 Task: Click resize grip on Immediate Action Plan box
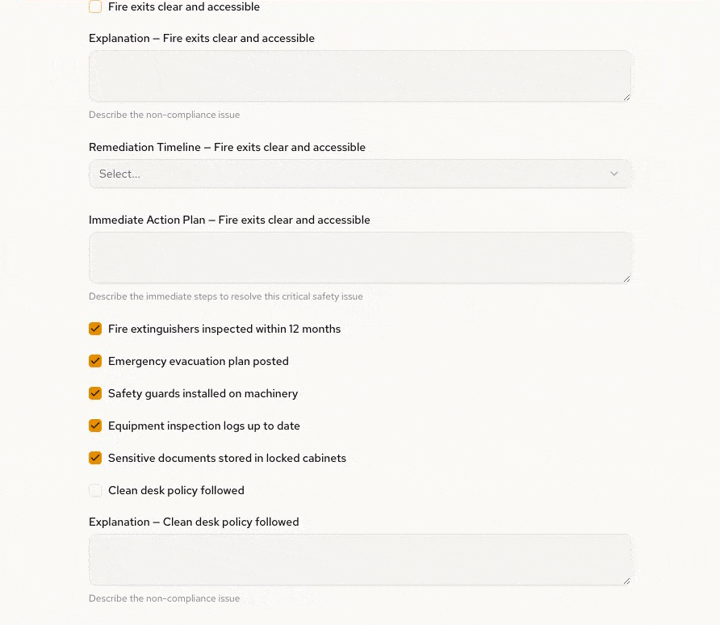627,279
